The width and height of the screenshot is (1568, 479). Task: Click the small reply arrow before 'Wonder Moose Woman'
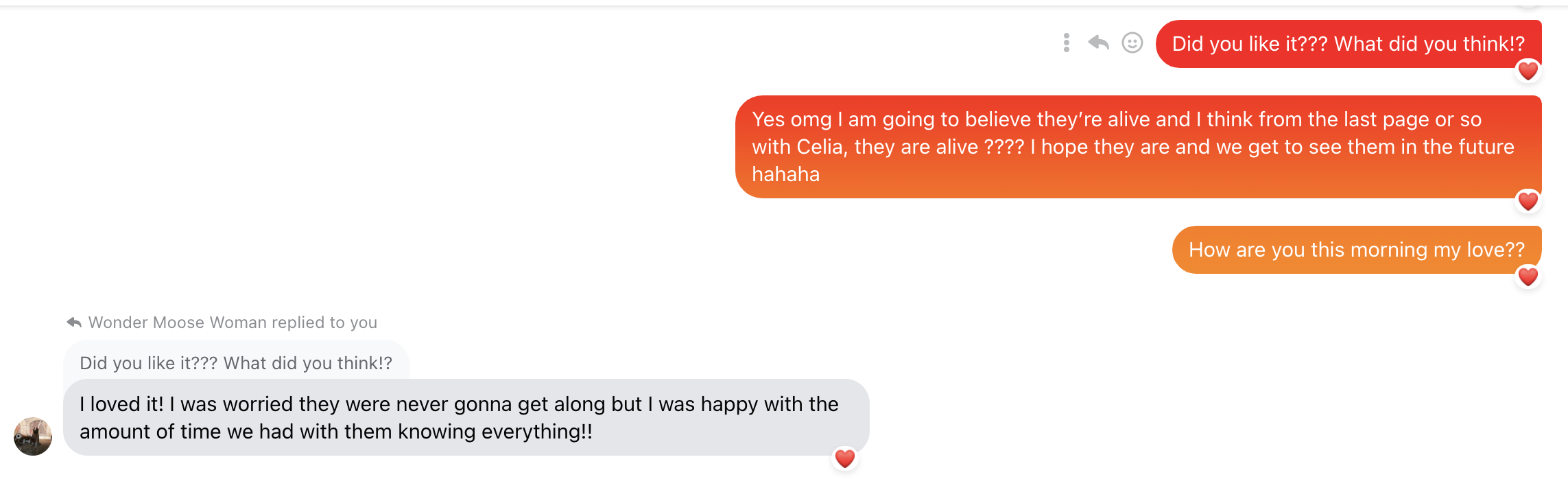coord(74,323)
